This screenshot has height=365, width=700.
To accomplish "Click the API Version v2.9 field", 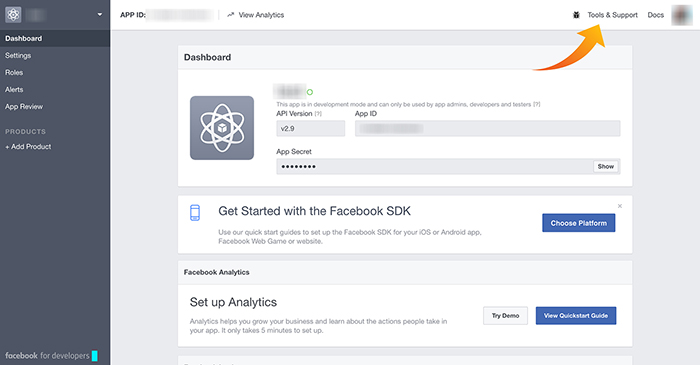I will point(311,129).
